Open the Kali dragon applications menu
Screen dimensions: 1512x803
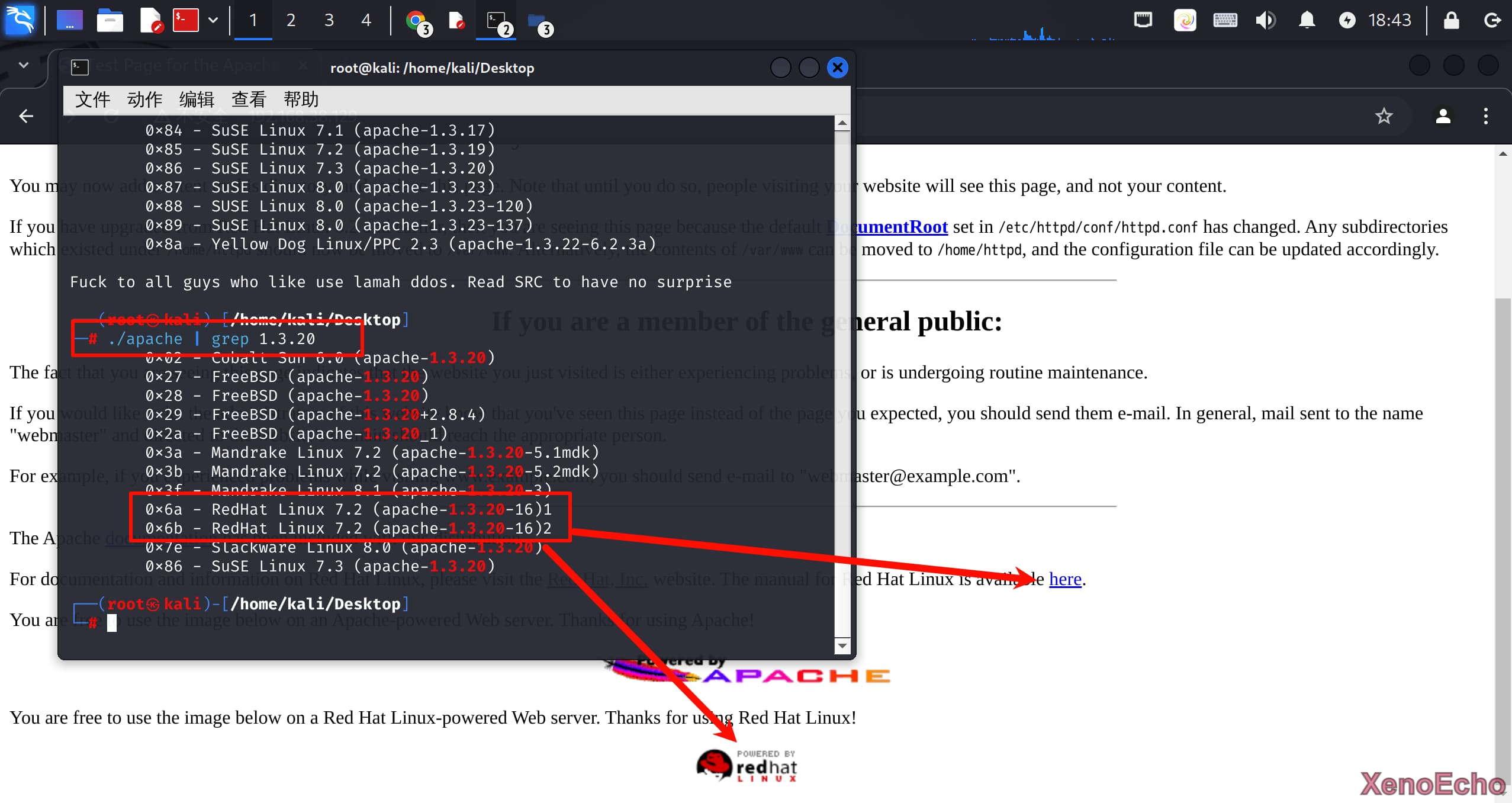coord(20,20)
